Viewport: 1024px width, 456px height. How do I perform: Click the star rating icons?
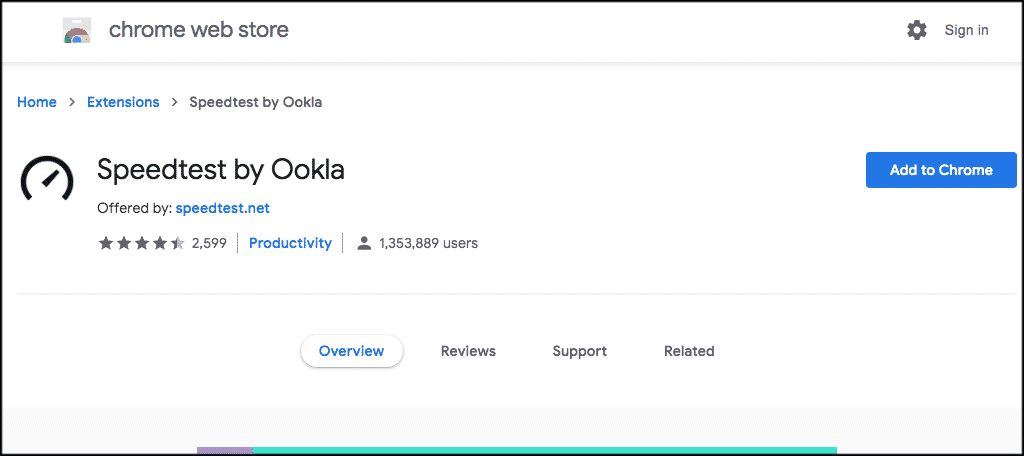(x=142, y=244)
